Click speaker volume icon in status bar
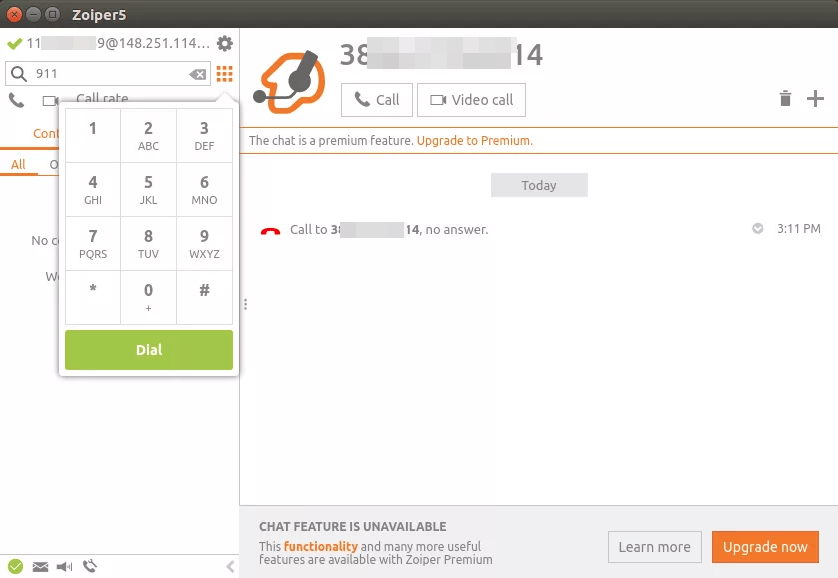The image size is (838, 578). coord(64,567)
